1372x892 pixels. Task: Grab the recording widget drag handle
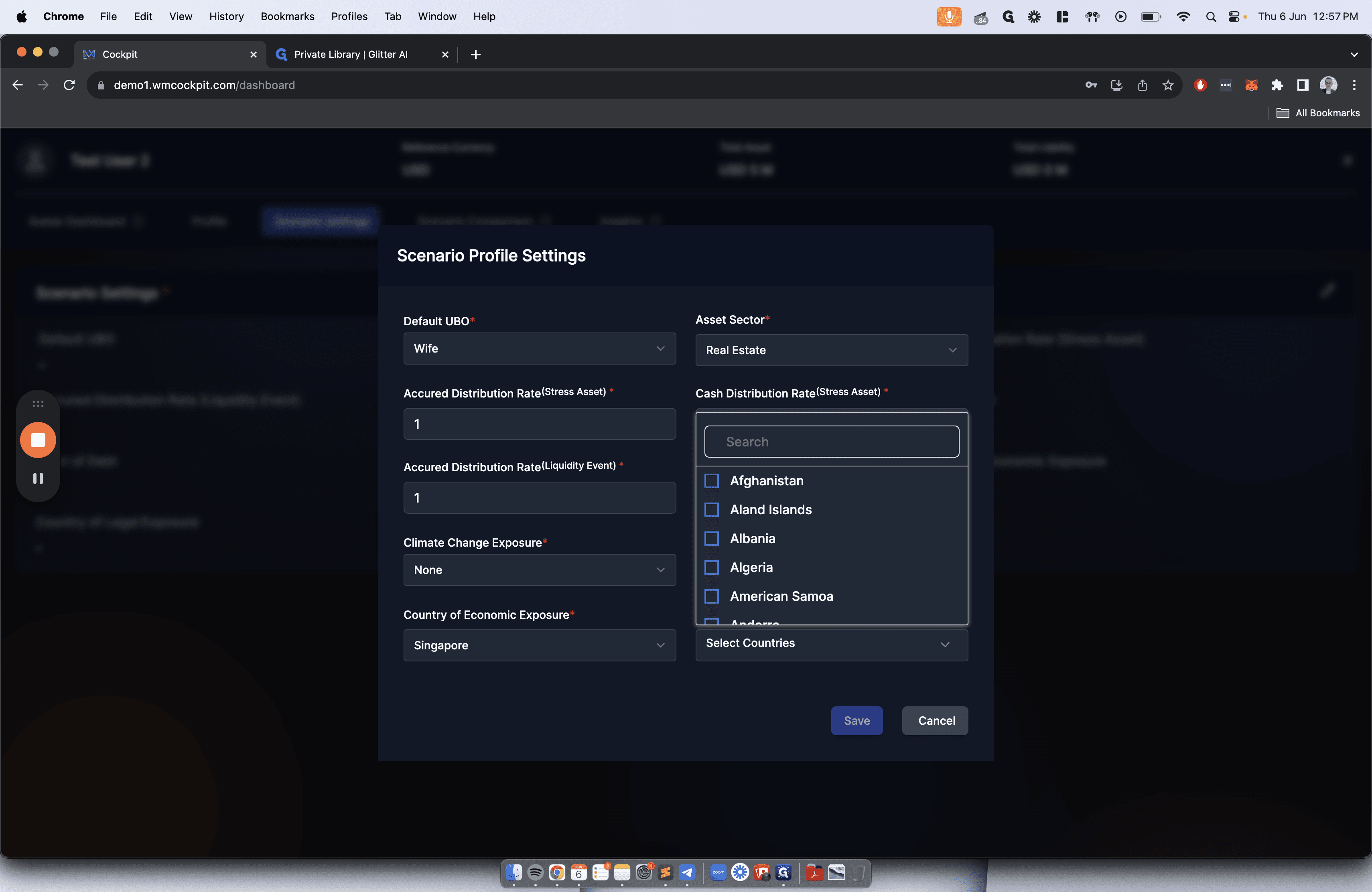38,404
